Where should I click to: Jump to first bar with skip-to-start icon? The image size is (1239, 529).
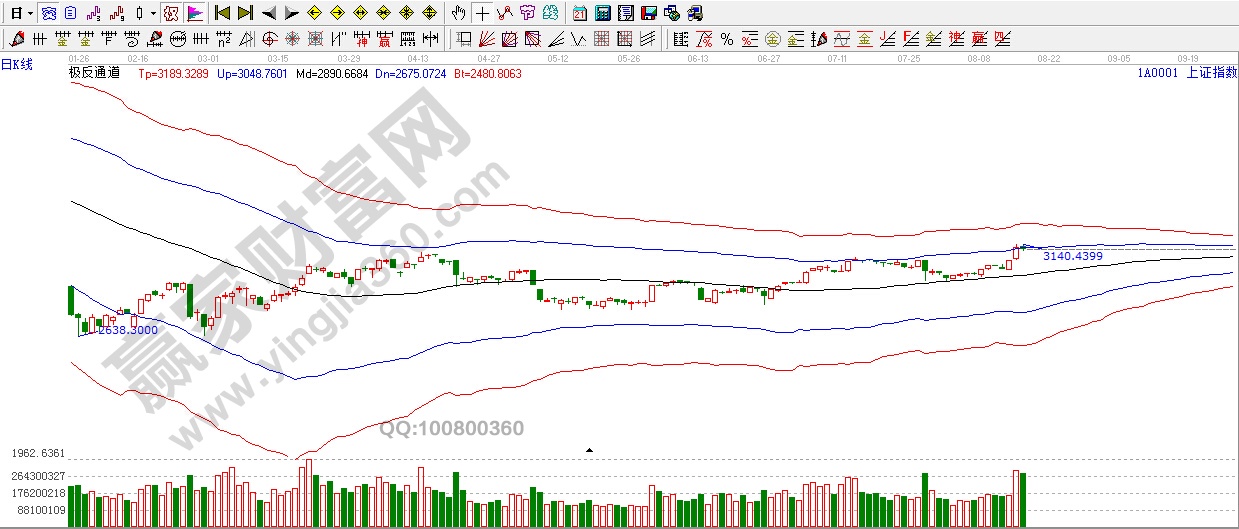coord(223,13)
